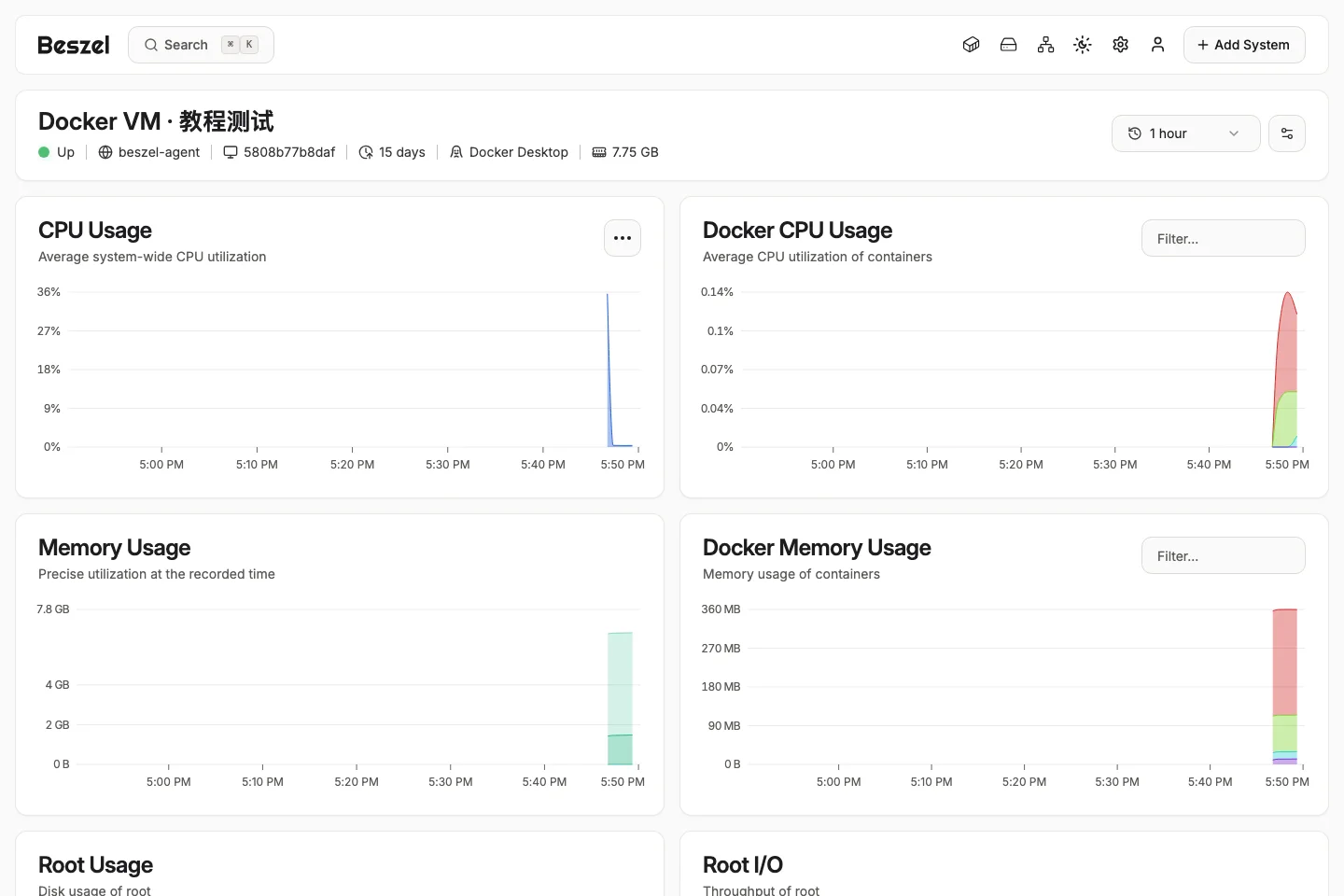Click the "Root Usage" card title
The width and height of the screenshot is (1344, 896).
pos(96,865)
